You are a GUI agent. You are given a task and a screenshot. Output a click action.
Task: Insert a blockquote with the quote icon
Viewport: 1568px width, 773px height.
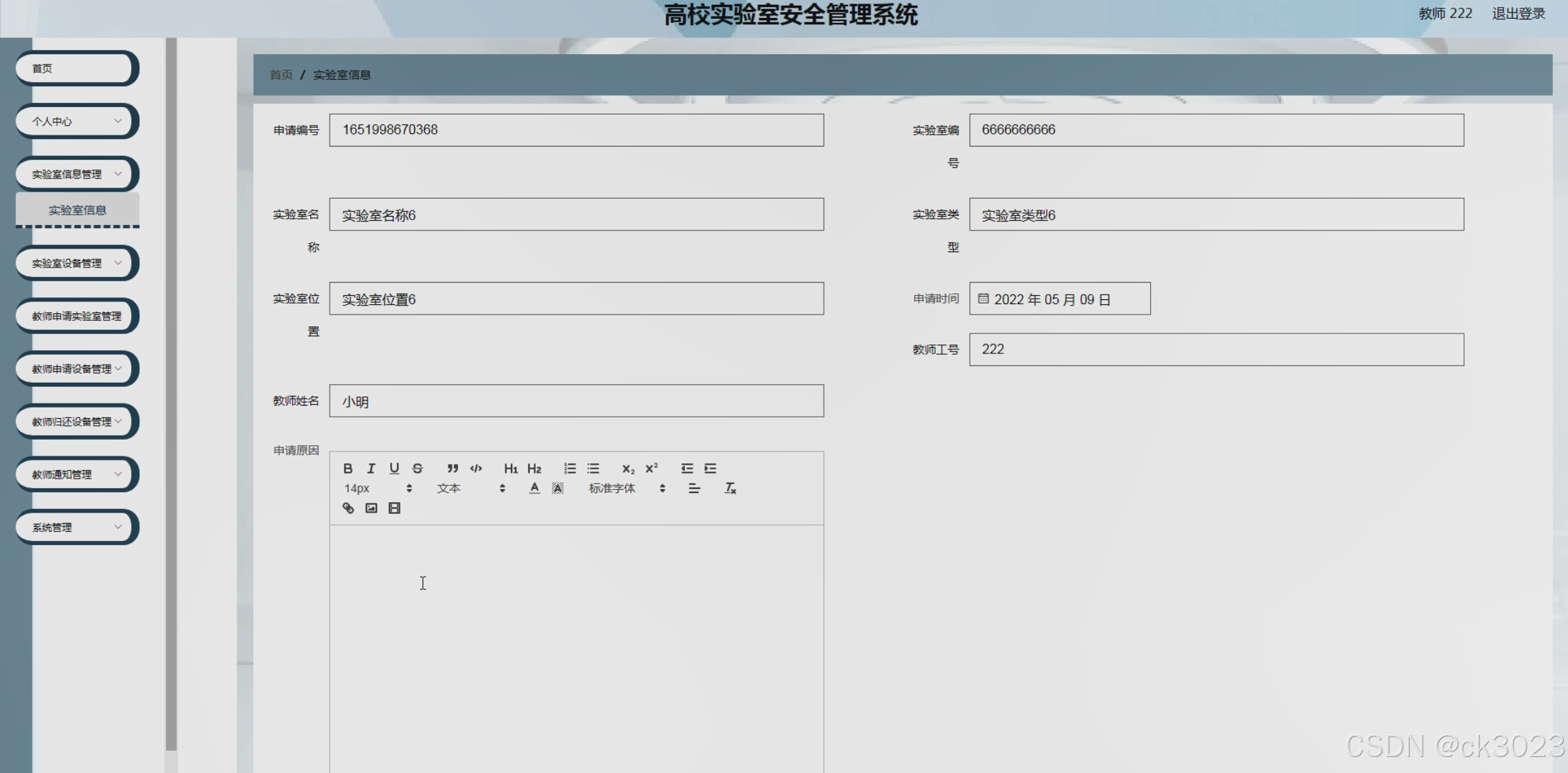pyautogui.click(x=453, y=468)
